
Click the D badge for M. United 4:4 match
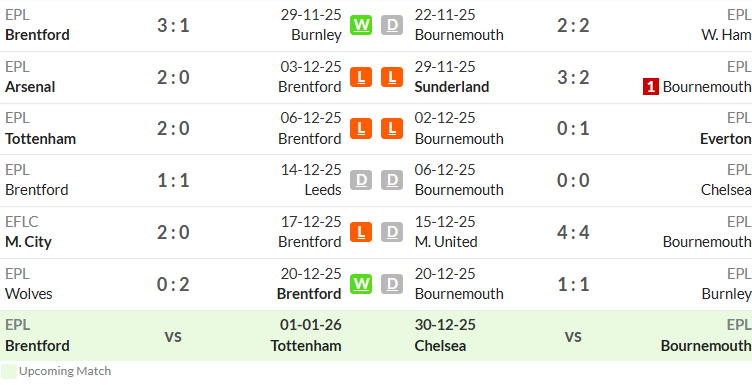[x=392, y=232]
